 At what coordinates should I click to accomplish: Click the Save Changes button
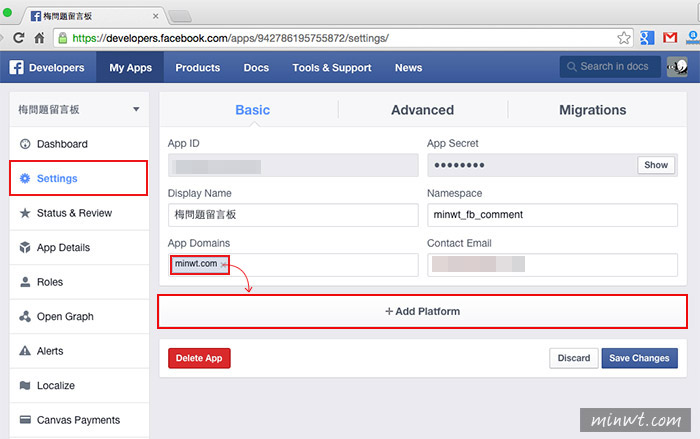click(x=639, y=358)
